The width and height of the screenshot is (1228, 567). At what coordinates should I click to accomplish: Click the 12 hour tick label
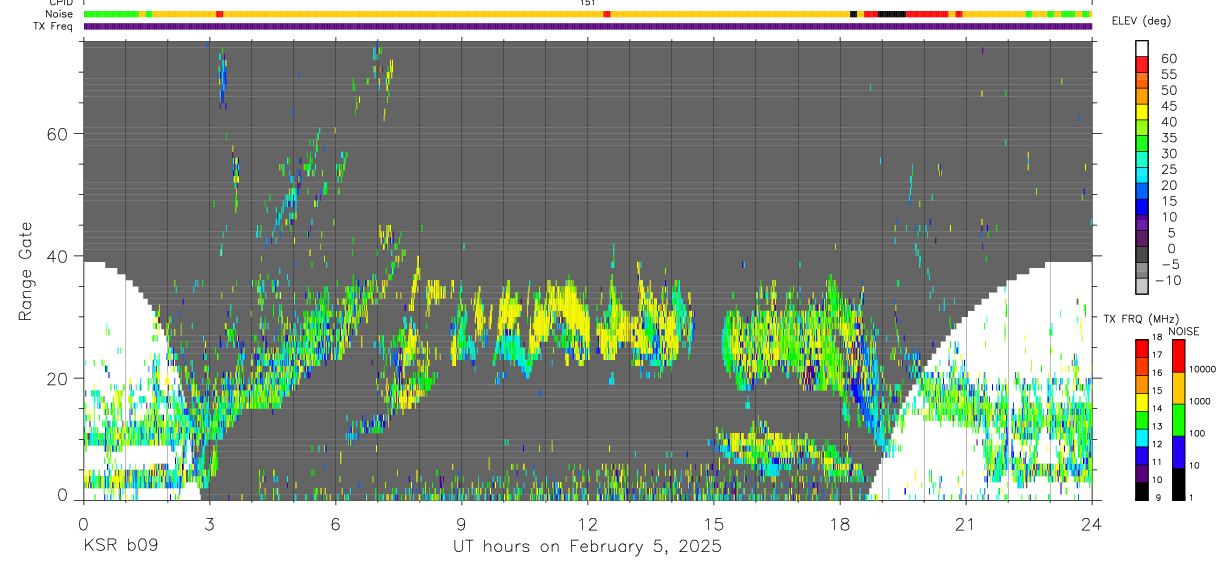click(x=588, y=524)
